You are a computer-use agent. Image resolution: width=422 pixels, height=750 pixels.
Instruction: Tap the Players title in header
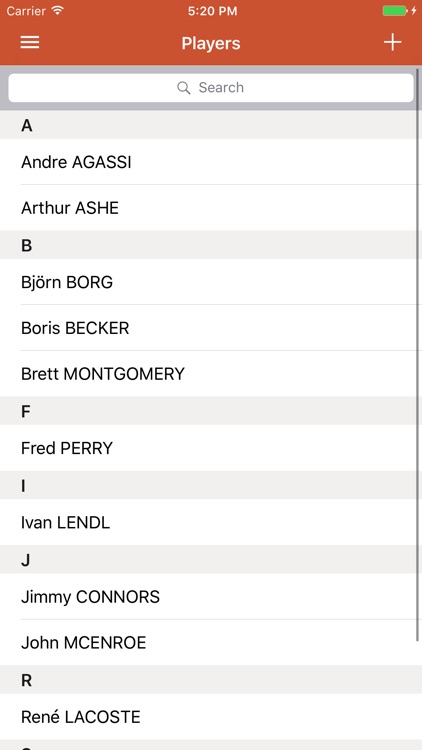(x=211, y=44)
